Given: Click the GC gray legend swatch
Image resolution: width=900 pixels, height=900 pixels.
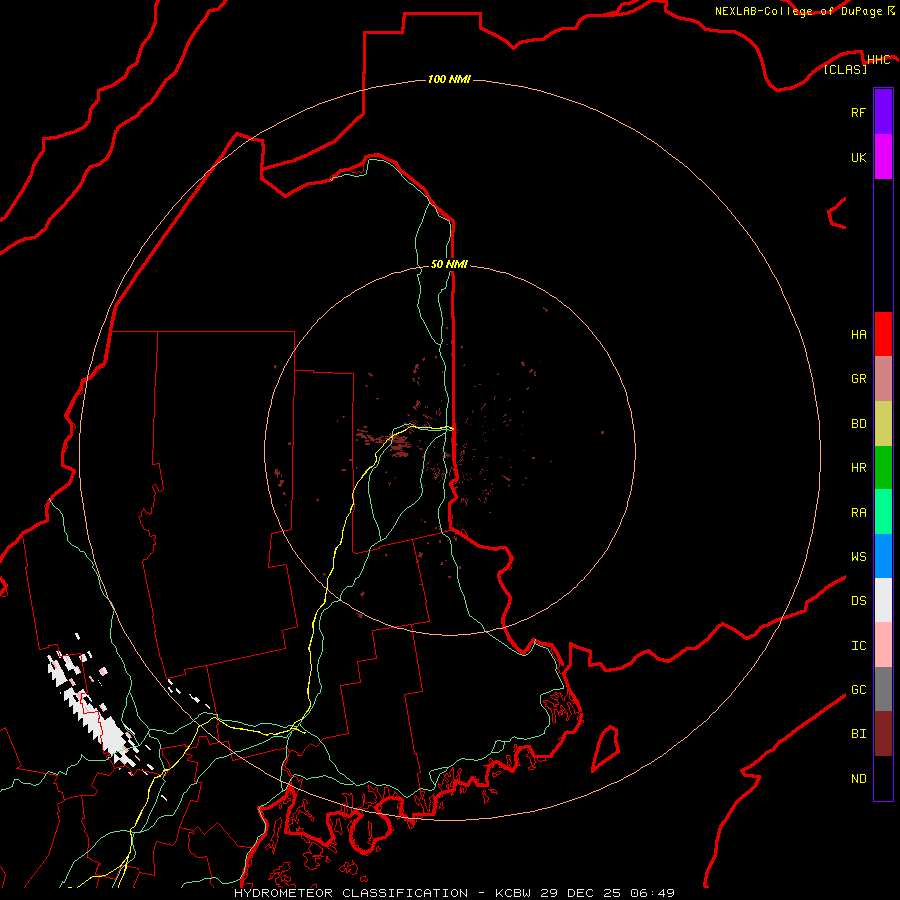Looking at the screenshot, I should [x=883, y=689].
